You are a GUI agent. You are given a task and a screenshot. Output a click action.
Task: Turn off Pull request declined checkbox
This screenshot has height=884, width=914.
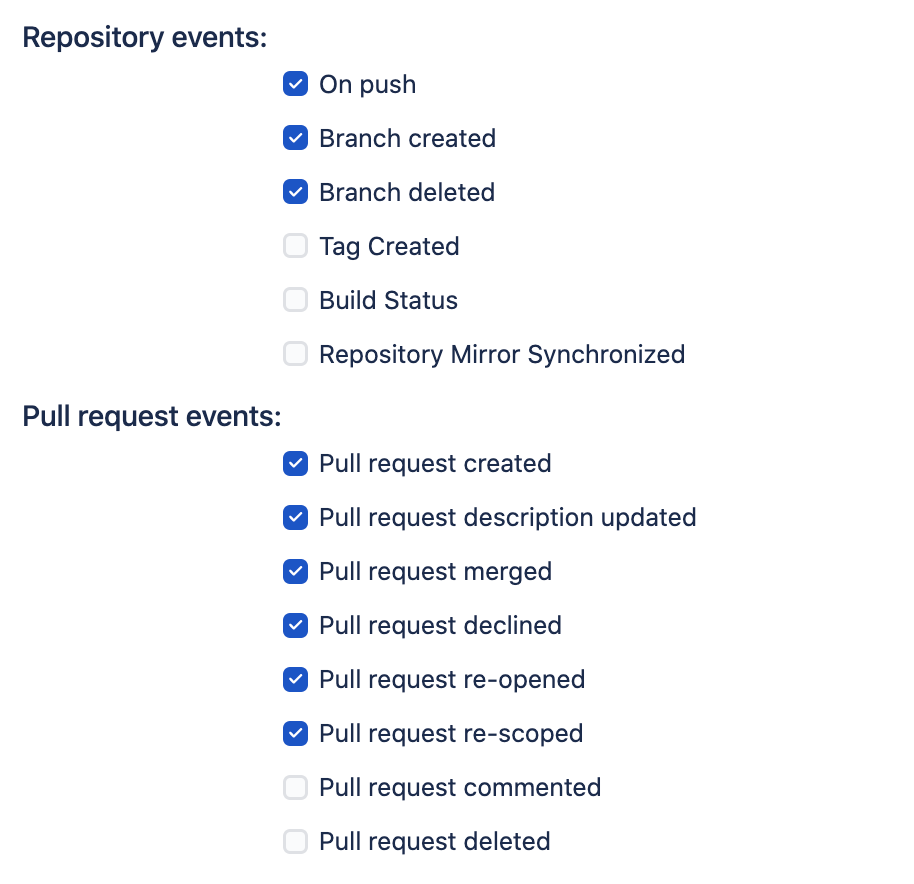click(295, 626)
